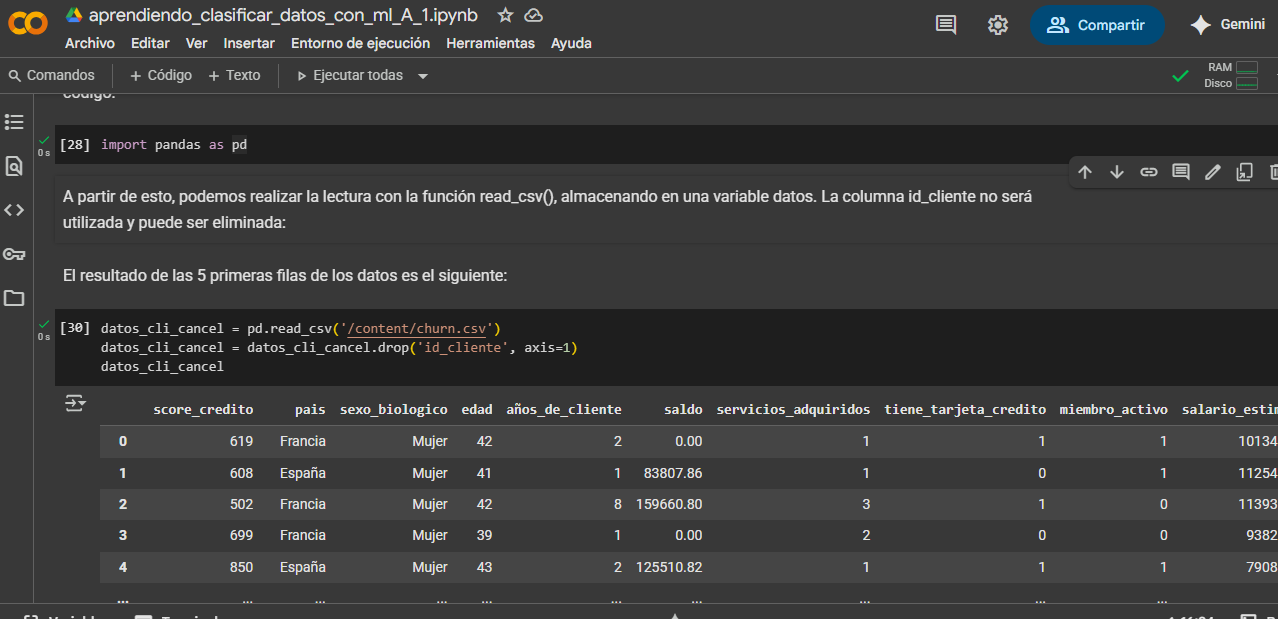The width and height of the screenshot is (1278, 619).
Task: Click the saldo value 159660.80
Action: point(669,504)
